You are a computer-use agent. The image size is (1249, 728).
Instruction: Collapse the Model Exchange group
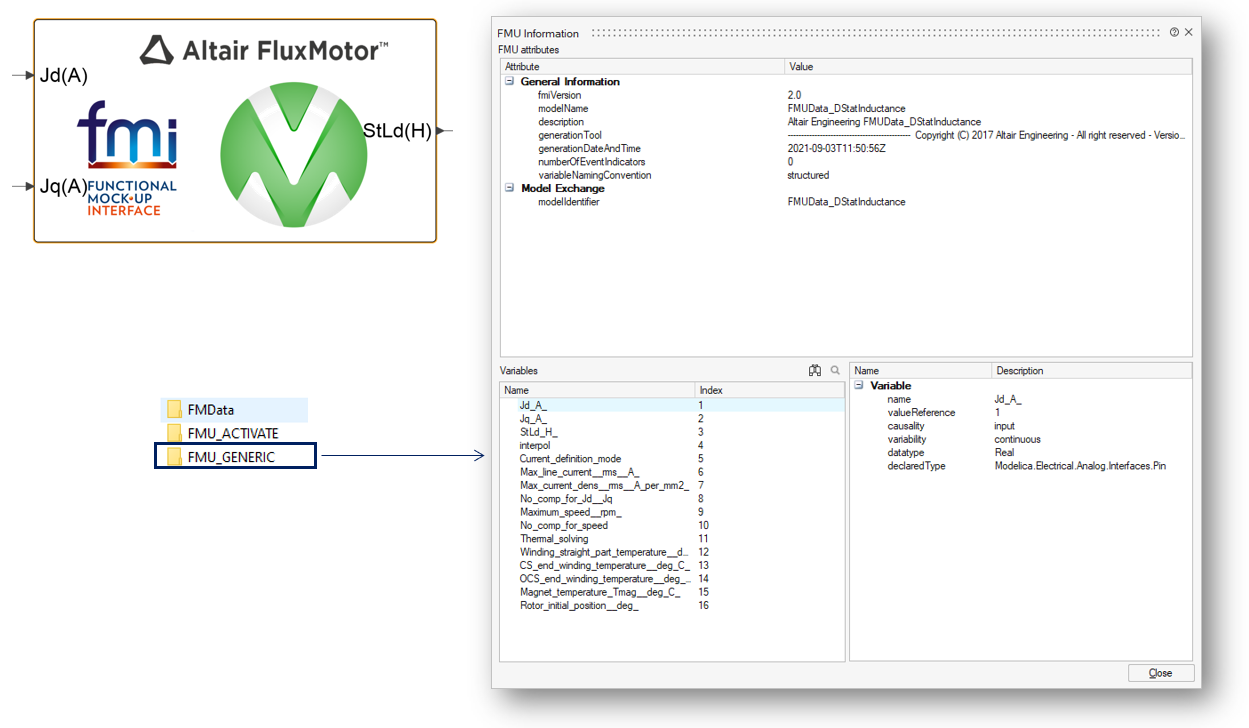pos(509,188)
